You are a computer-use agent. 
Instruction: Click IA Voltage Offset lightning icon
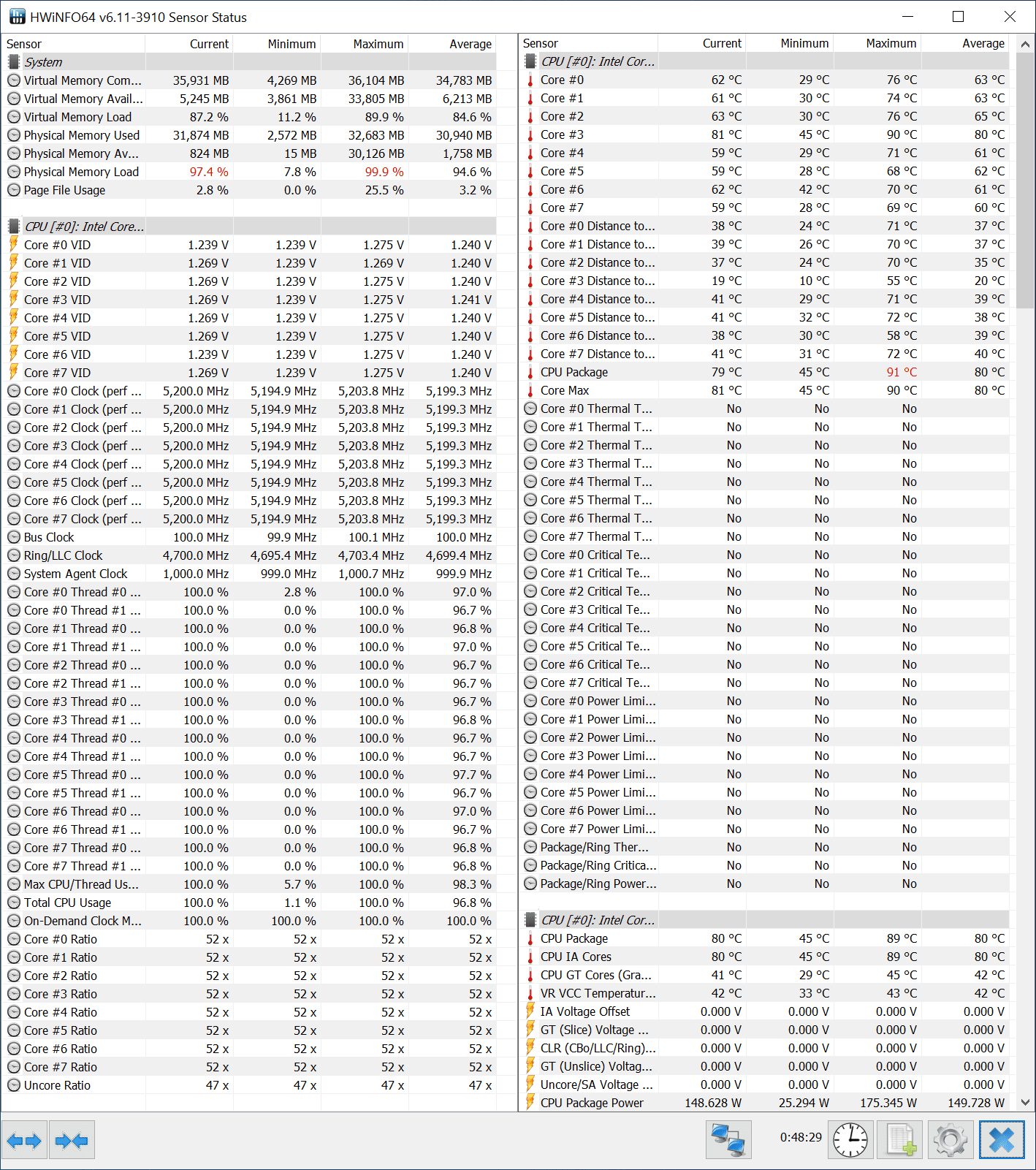[530, 1011]
